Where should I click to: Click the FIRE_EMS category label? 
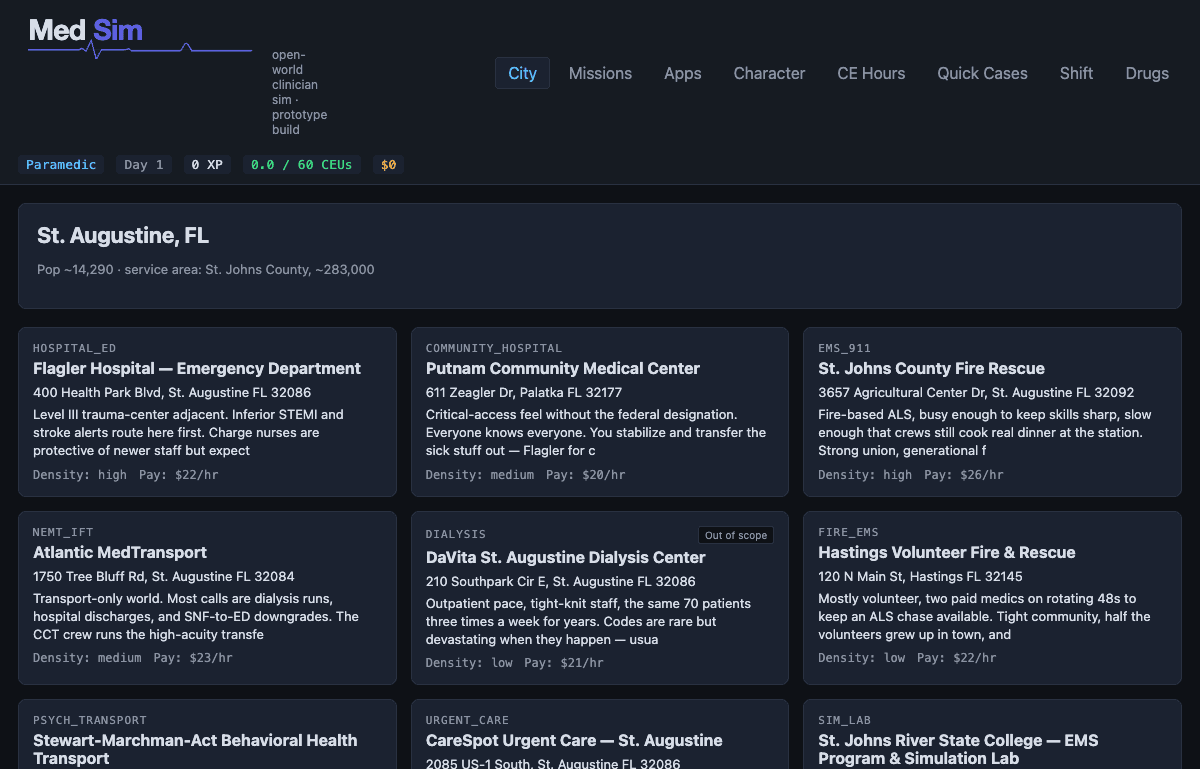(x=848, y=532)
